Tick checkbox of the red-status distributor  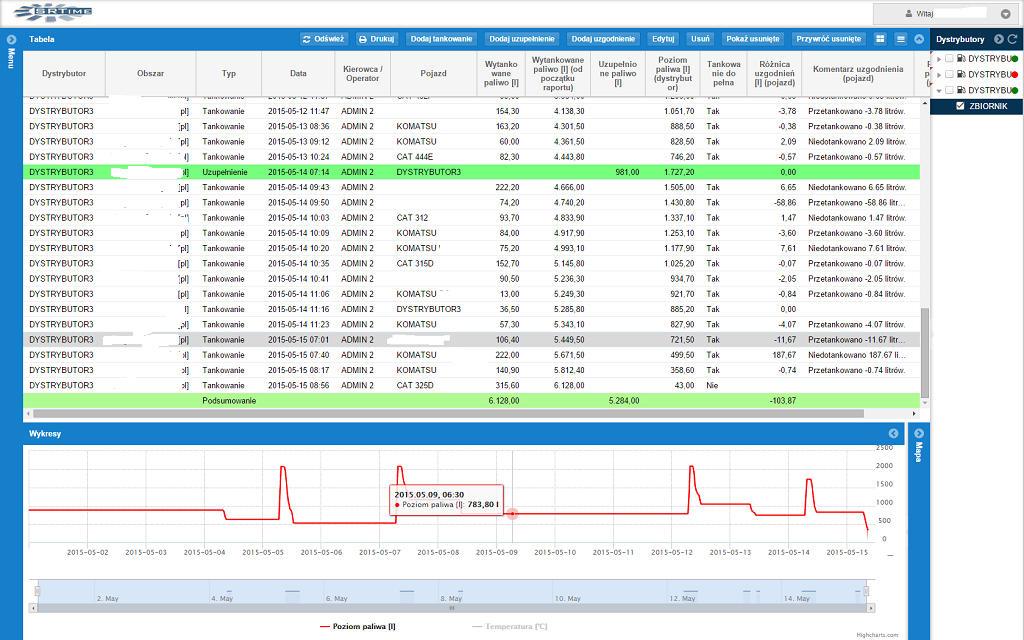click(x=950, y=74)
